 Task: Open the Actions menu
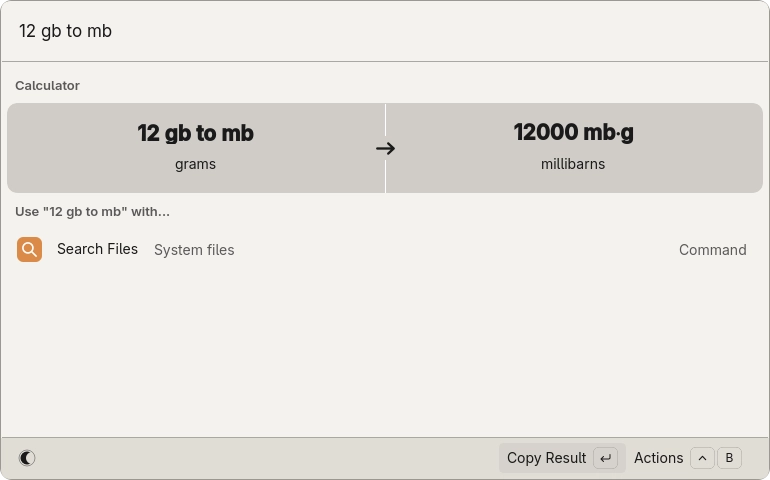pyautogui.click(x=658, y=458)
